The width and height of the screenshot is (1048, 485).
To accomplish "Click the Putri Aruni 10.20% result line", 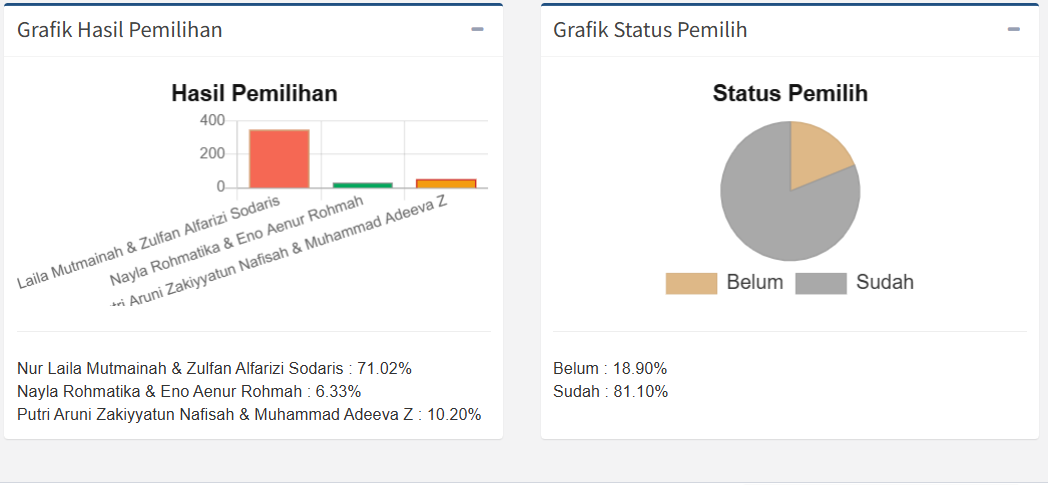I will pyautogui.click(x=249, y=414).
